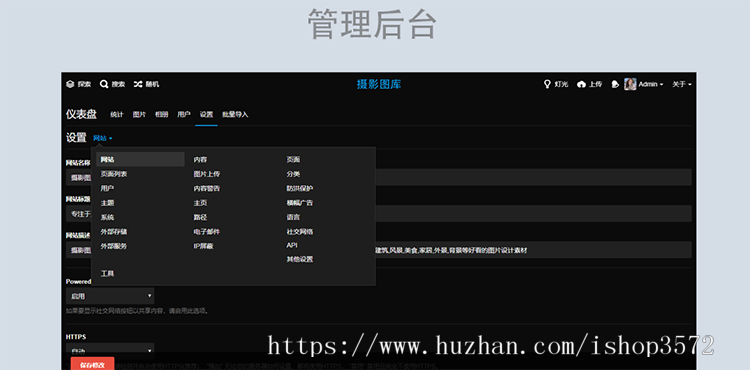Expand the 关于 (About) dropdown
This screenshot has height=370, width=750.
coord(682,84)
